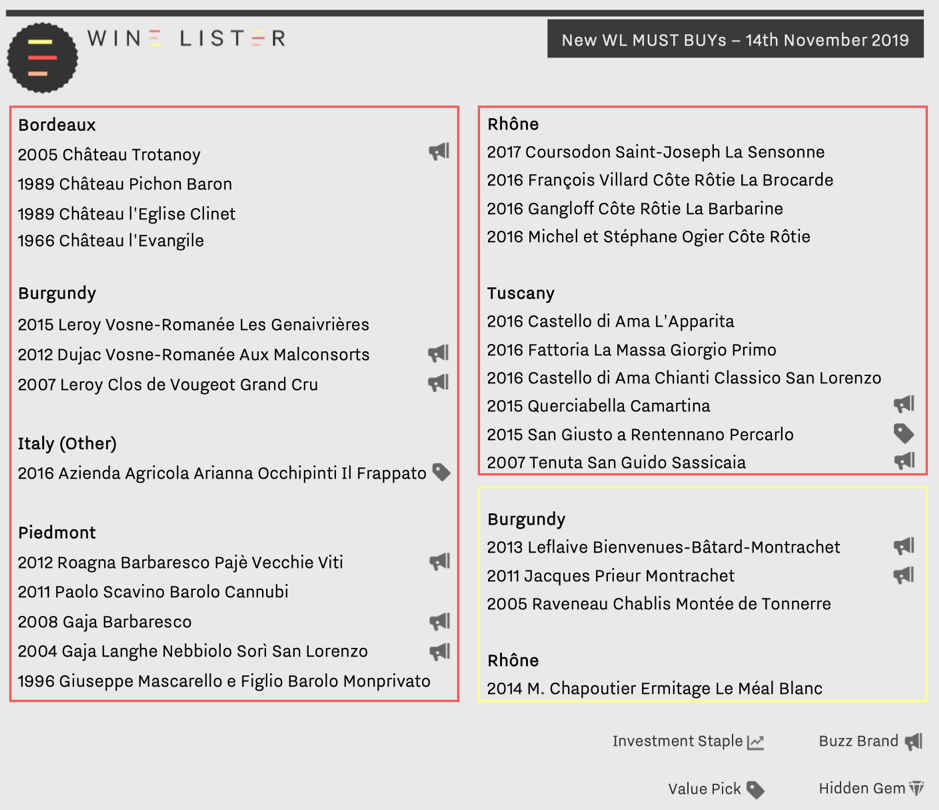Click the Wine Lister round logo
The height and width of the screenshot is (810, 939).
42,57
